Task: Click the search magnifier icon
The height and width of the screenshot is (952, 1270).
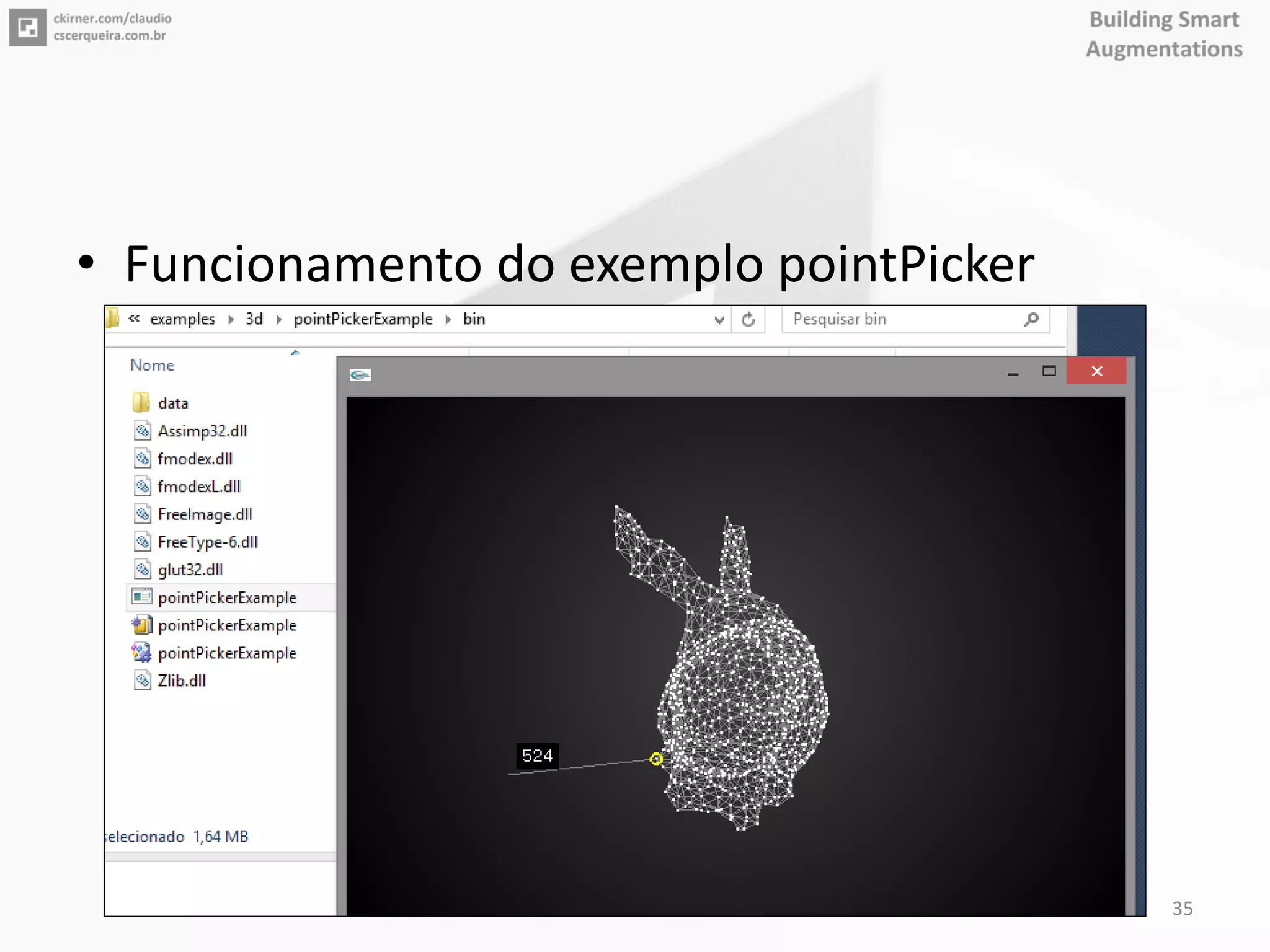Action: (1031, 319)
